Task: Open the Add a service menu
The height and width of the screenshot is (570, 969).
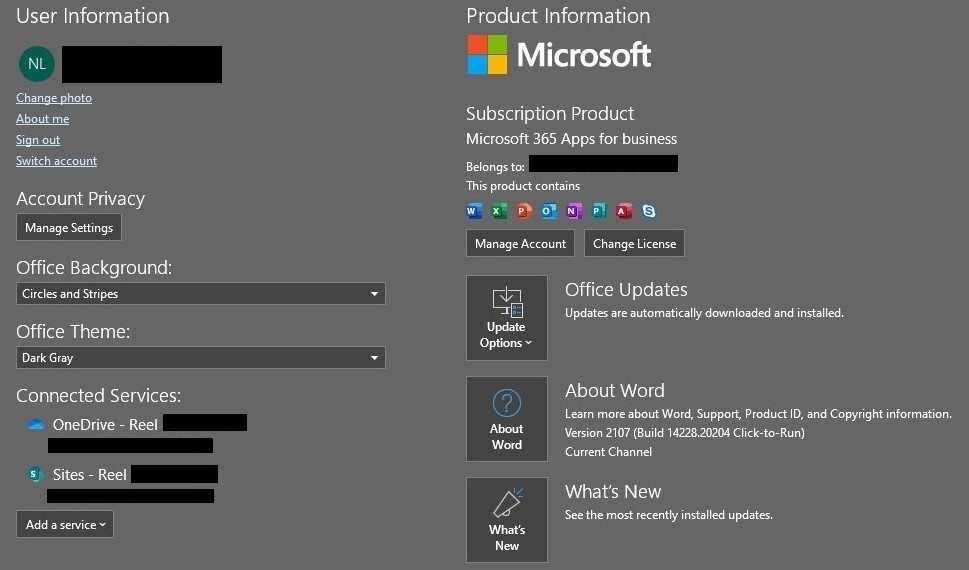Action: pos(65,524)
